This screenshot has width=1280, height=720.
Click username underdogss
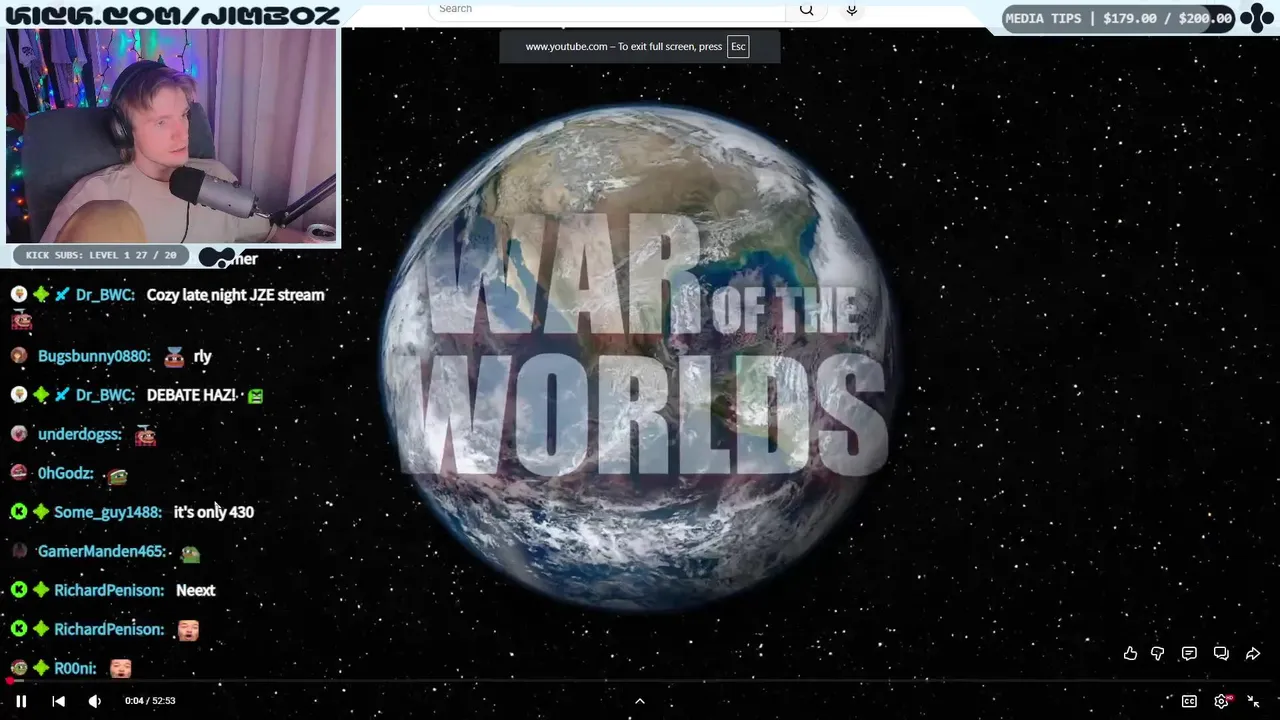tap(79, 434)
